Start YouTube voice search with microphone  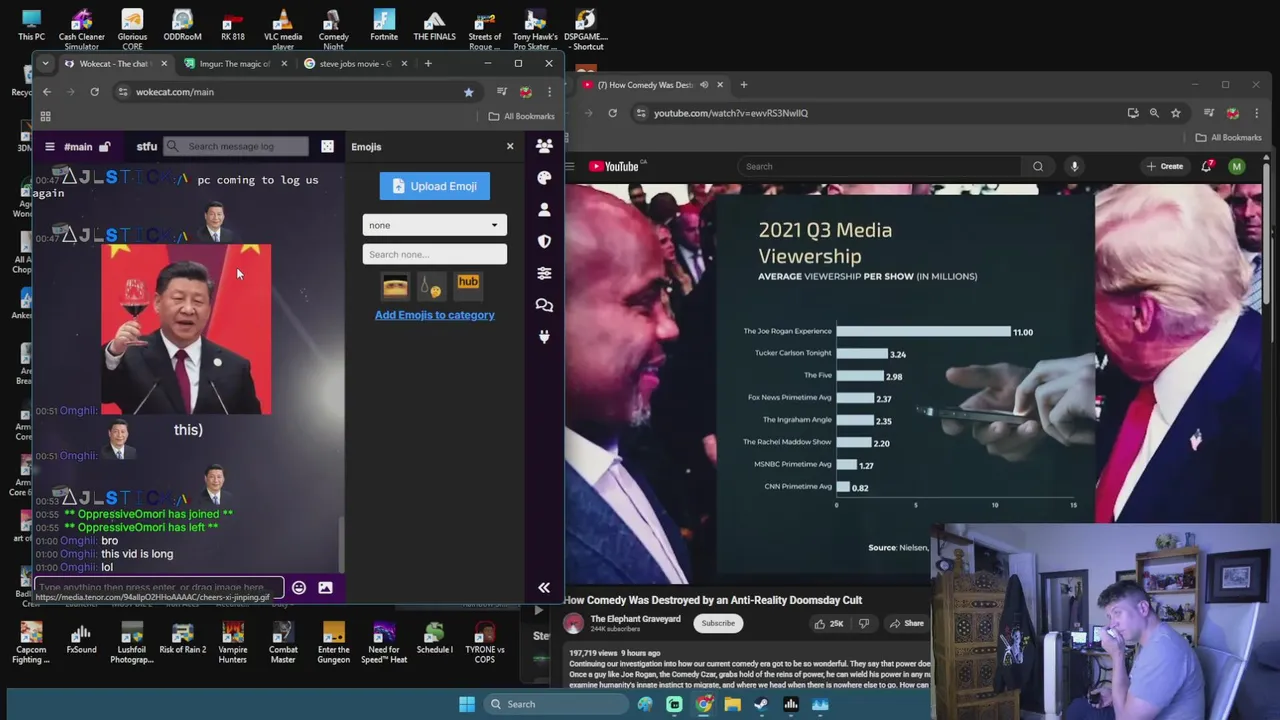[1075, 167]
